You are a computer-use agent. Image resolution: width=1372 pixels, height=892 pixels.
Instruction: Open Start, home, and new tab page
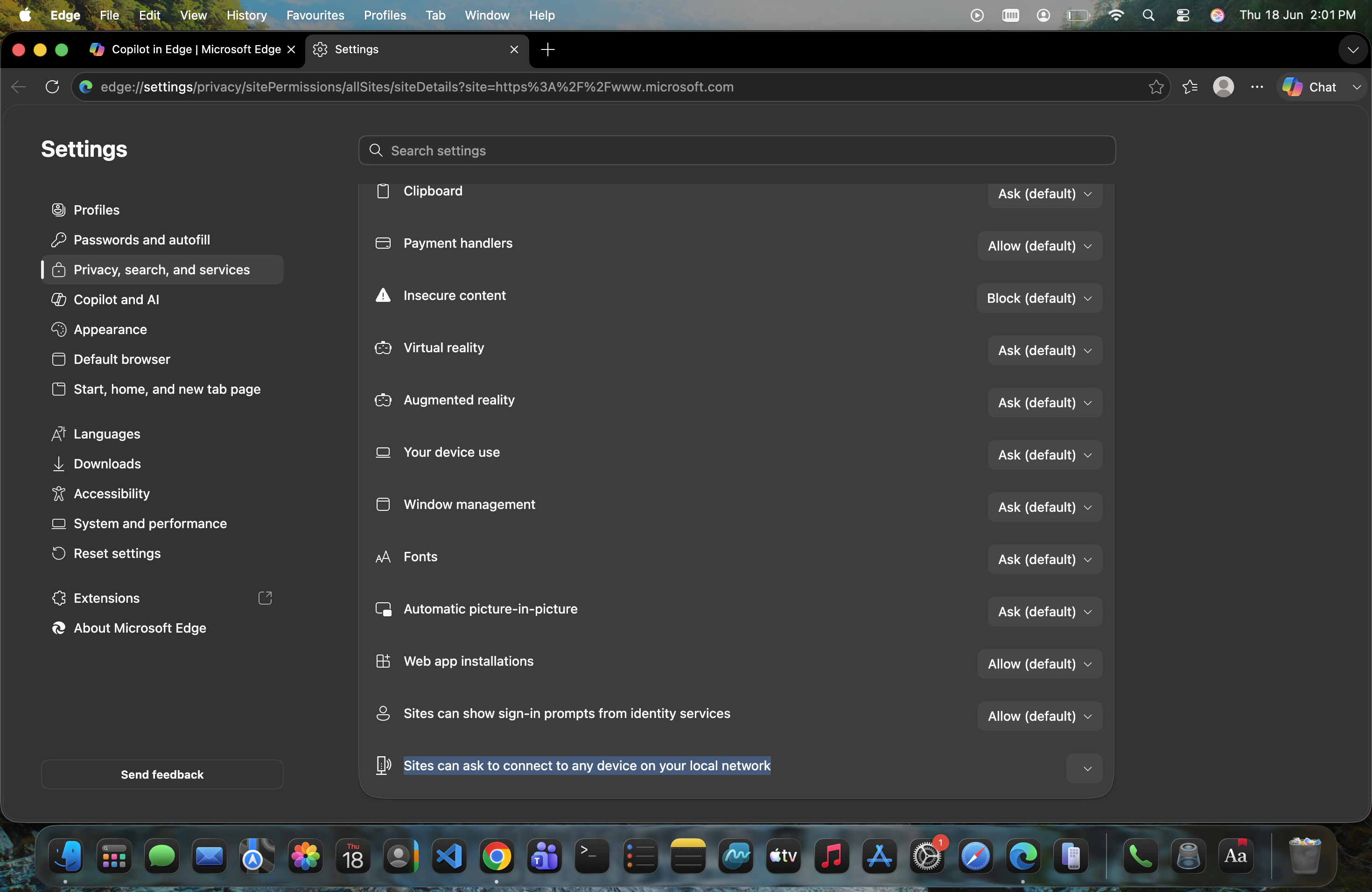162,390
